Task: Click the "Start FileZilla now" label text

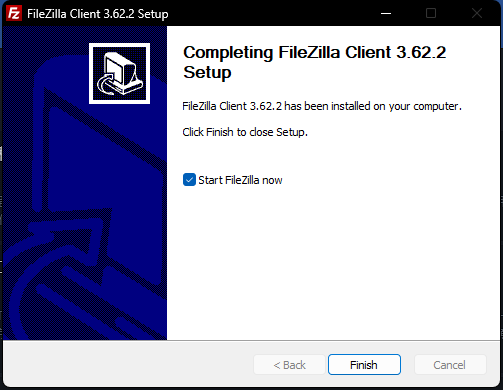Action: [240, 180]
